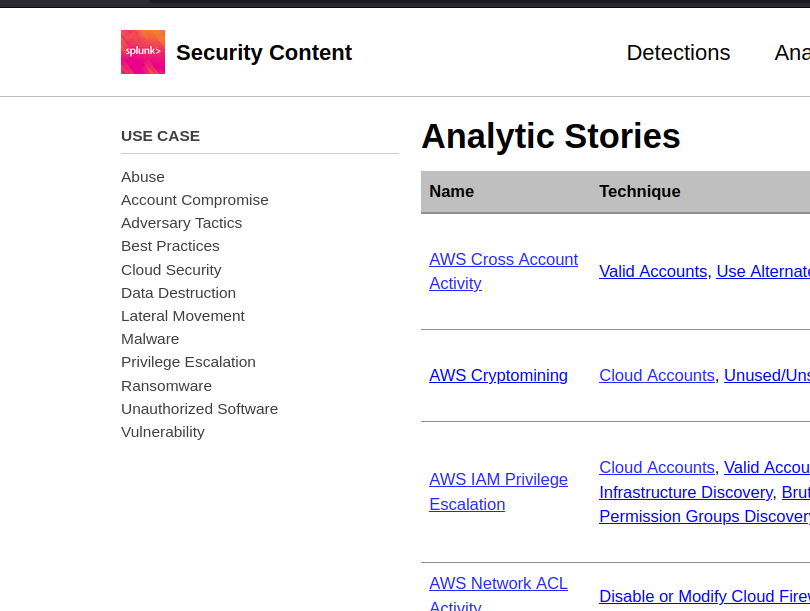Image resolution: width=810 pixels, height=611 pixels.
Task: Select the Ransomware use case
Action: (x=166, y=386)
